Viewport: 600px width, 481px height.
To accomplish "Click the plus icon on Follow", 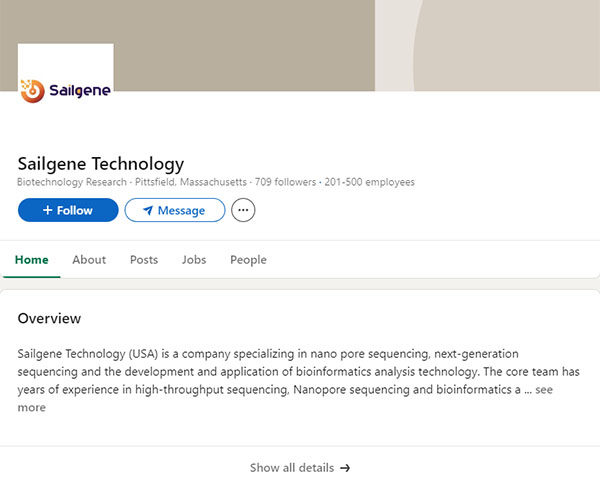I will click(47, 210).
